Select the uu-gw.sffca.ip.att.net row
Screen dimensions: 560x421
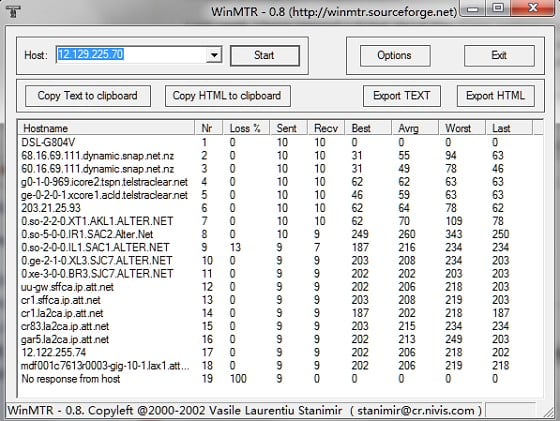[280, 287]
